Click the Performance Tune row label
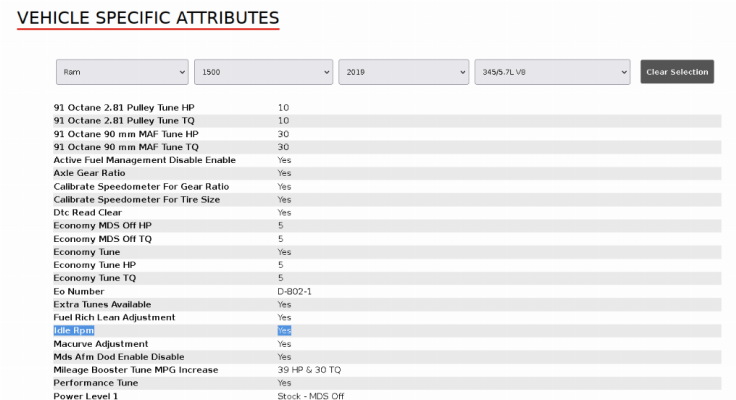This screenshot has height=400, width=736. pos(96,383)
